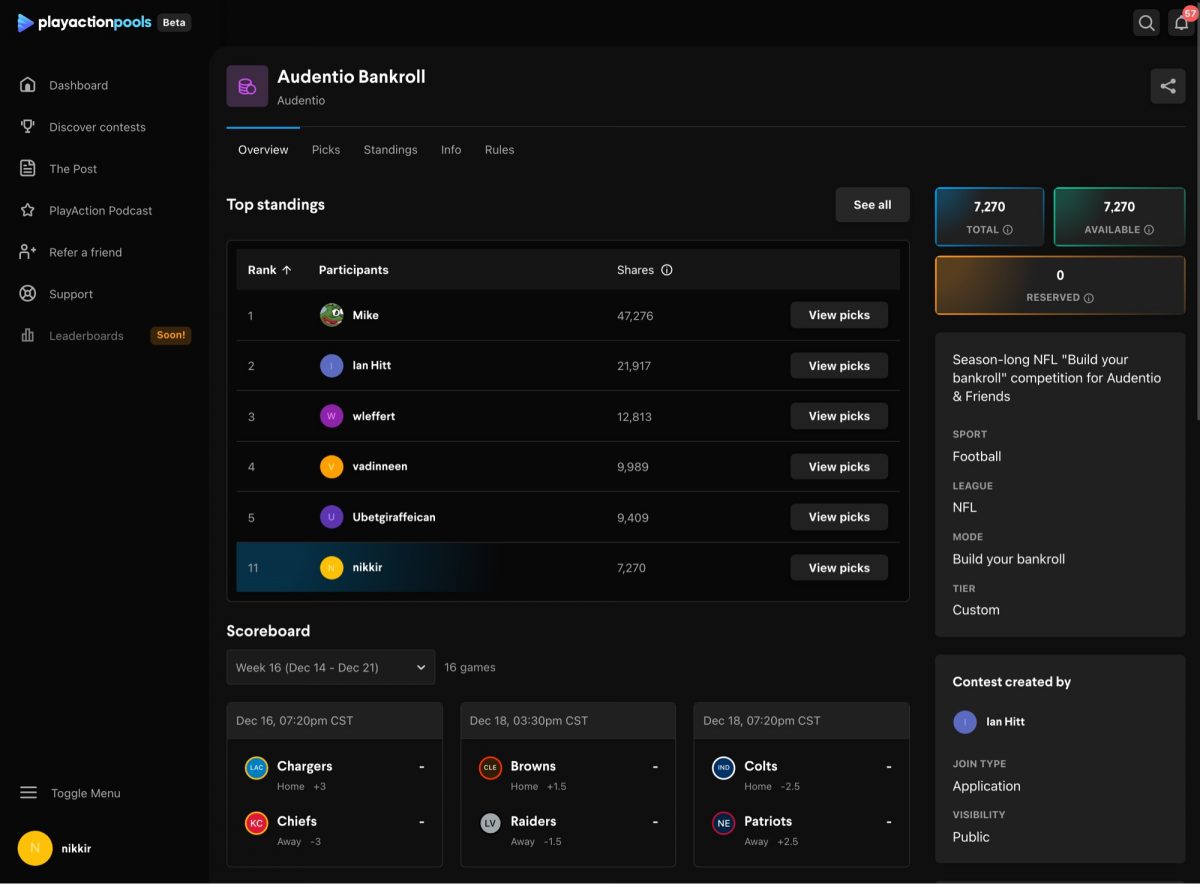
Task: Click the Leaderboards Soon! badge
Action: [171, 336]
